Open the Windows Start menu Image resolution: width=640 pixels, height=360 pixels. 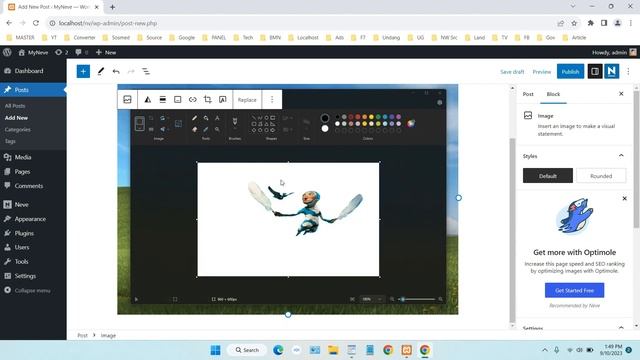[216, 350]
